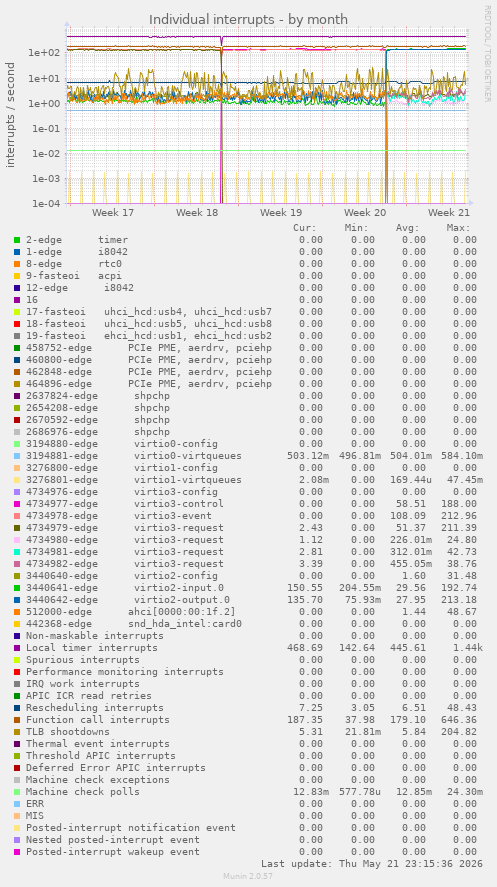497x887 pixels.
Task: Click the purple Local timer interrupts swatch
Action: [x=17, y=648]
